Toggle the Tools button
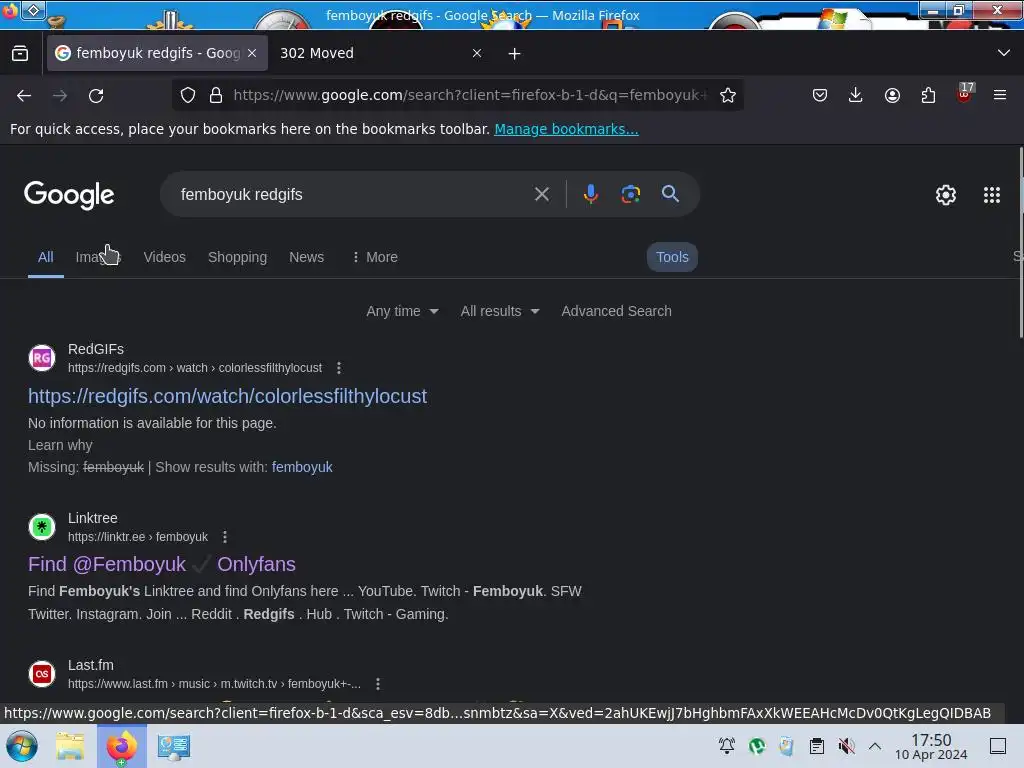 tap(672, 257)
